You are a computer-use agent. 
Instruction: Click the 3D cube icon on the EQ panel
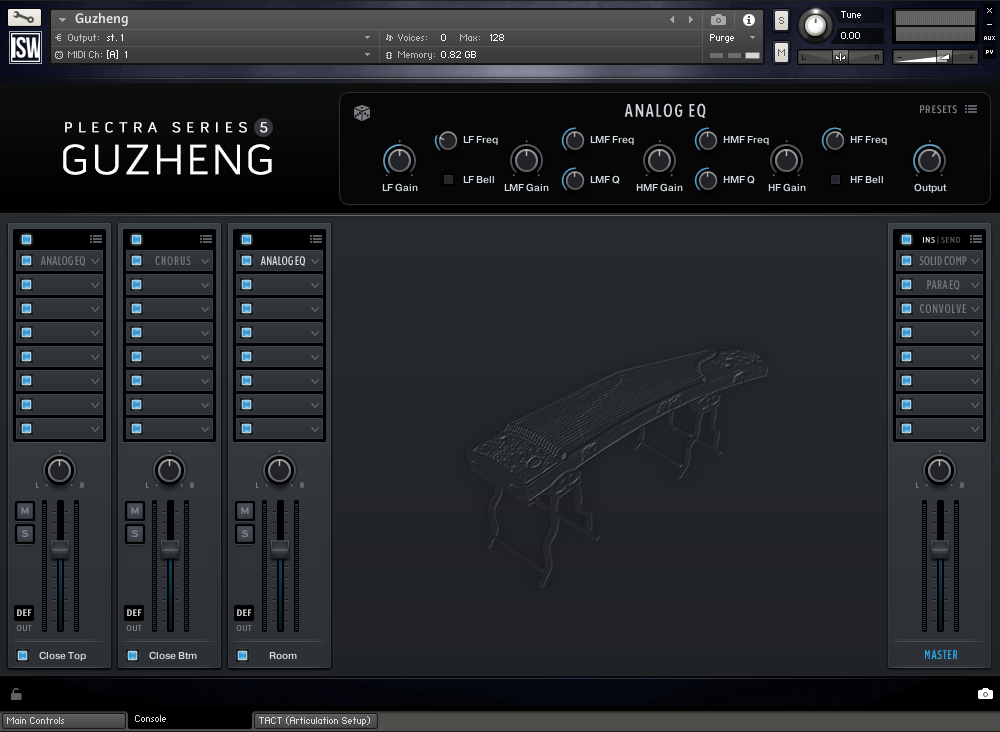click(x=360, y=113)
